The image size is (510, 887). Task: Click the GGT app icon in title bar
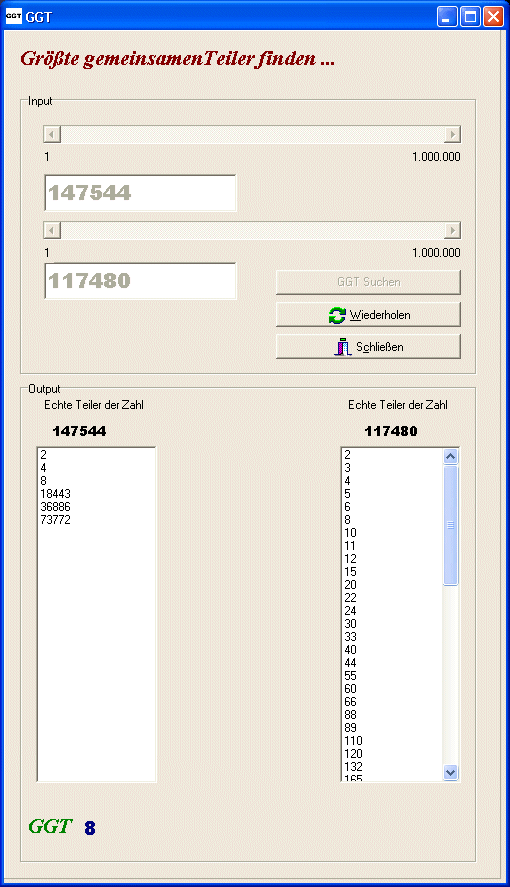pos(14,16)
